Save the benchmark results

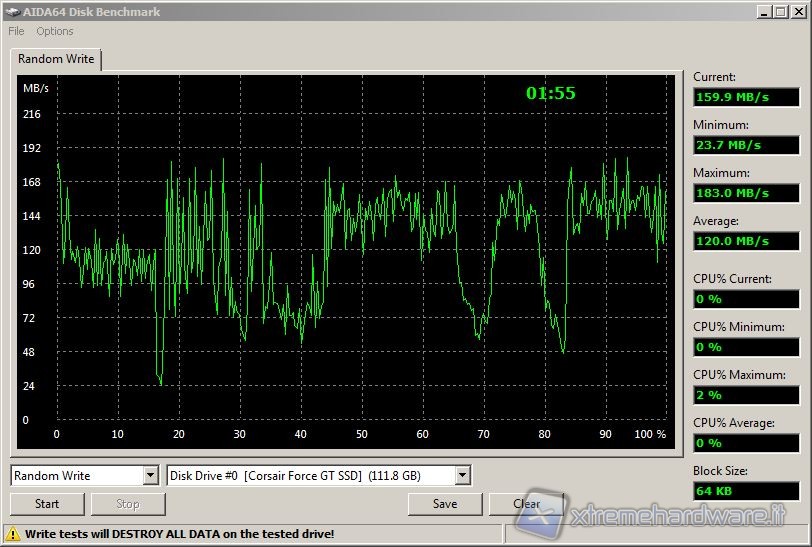click(x=445, y=504)
